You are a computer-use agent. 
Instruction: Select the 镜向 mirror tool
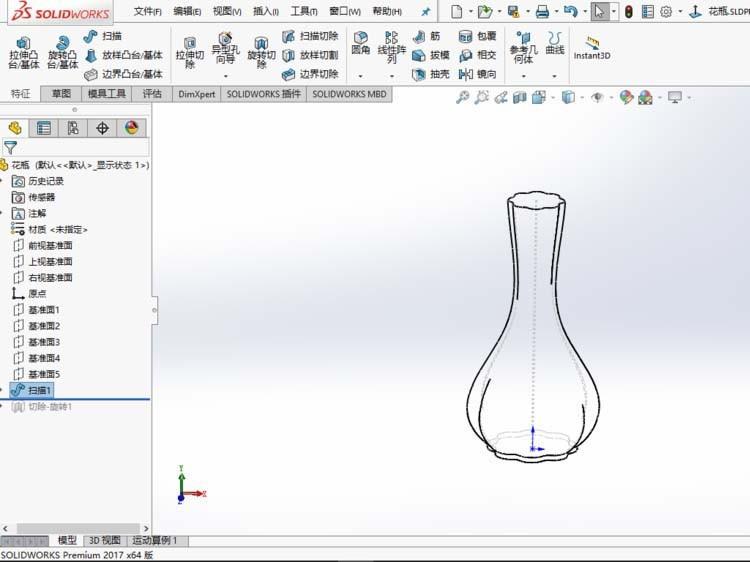pyautogui.click(x=477, y=74)
